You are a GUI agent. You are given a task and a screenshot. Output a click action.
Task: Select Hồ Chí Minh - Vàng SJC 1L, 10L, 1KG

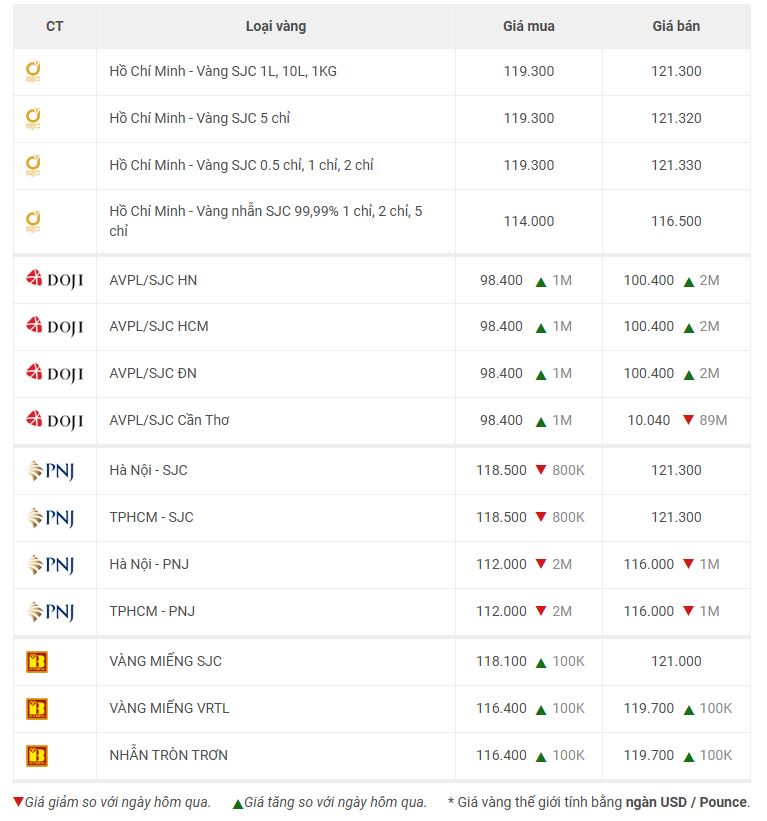click(223, 71)
